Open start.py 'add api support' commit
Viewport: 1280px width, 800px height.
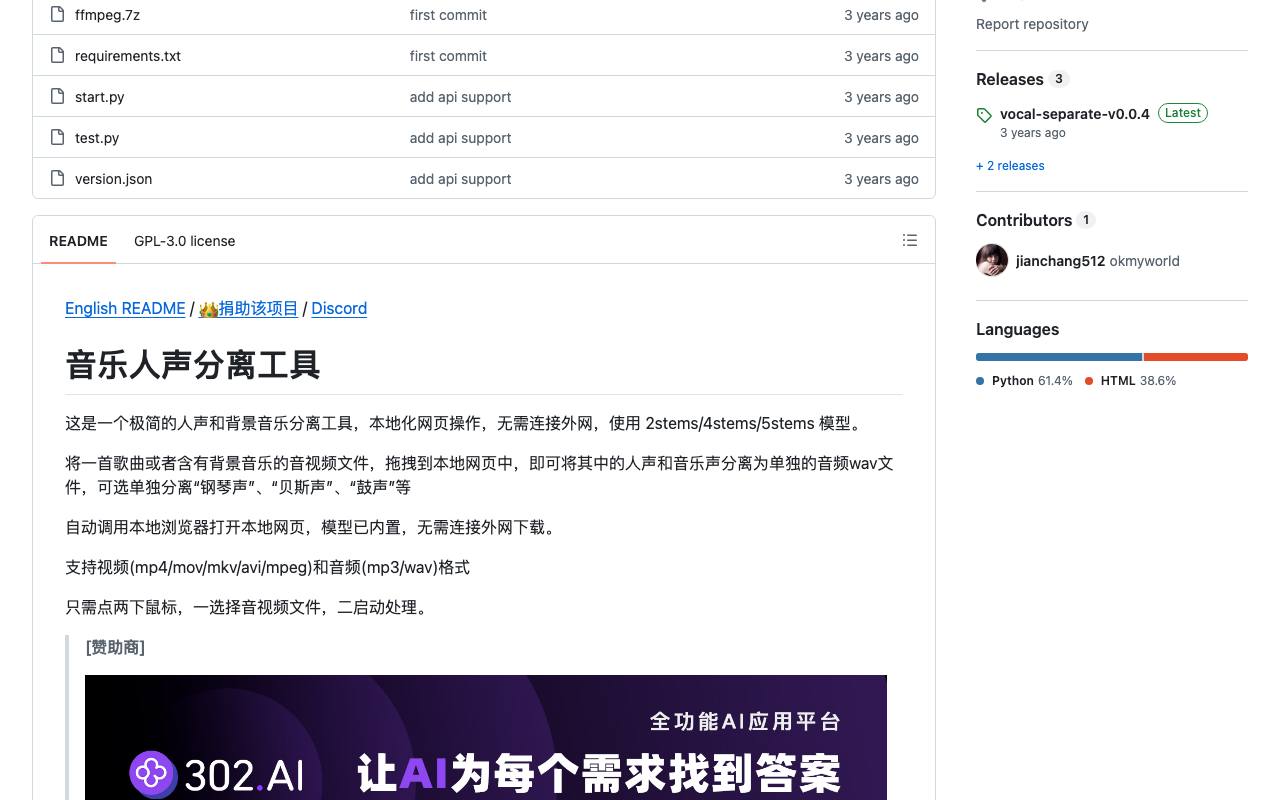pyautogui.click(x=460, y=97)
